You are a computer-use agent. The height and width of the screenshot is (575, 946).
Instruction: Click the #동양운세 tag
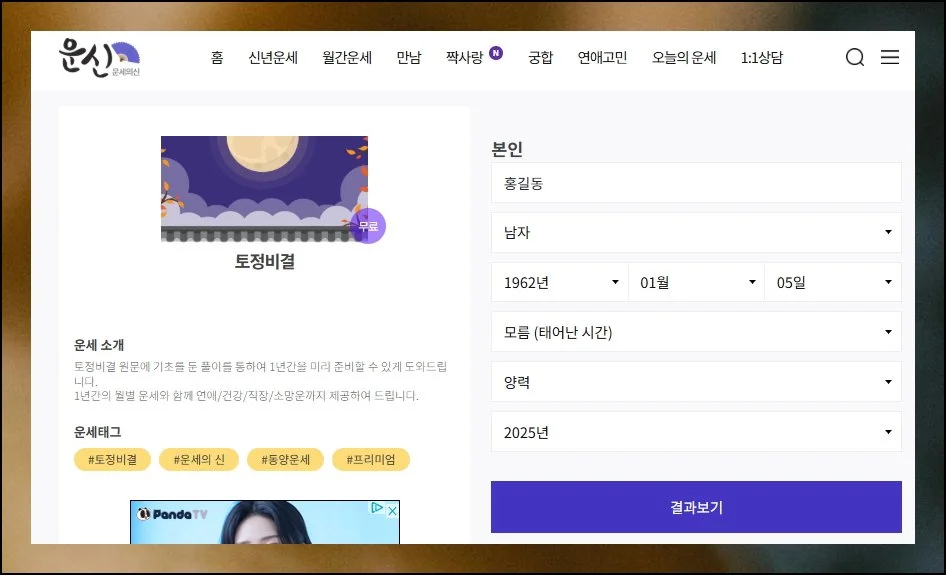[x=285, y=460]
